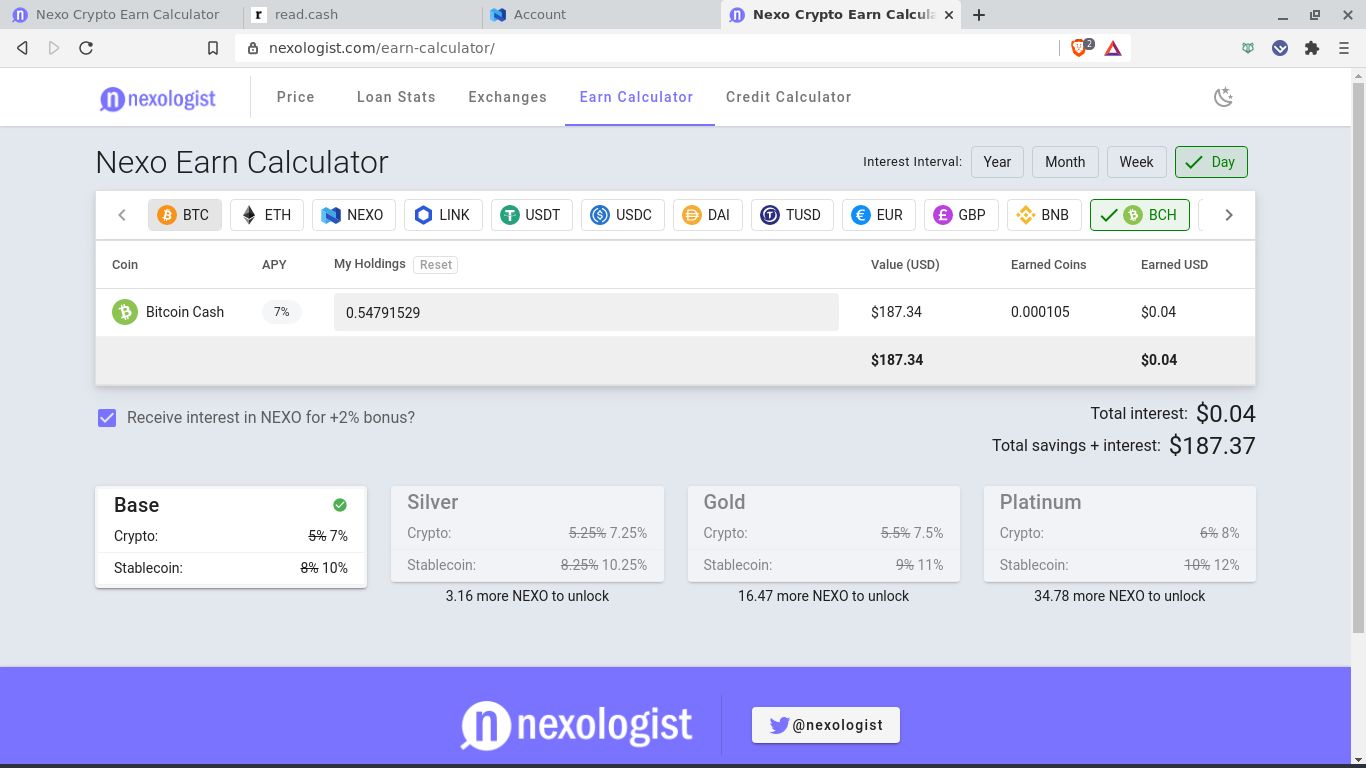The image size is (1366, 768).
Task: Uncheck Receive interest in NEXO bonus checkbox
Action: (107, 418)
